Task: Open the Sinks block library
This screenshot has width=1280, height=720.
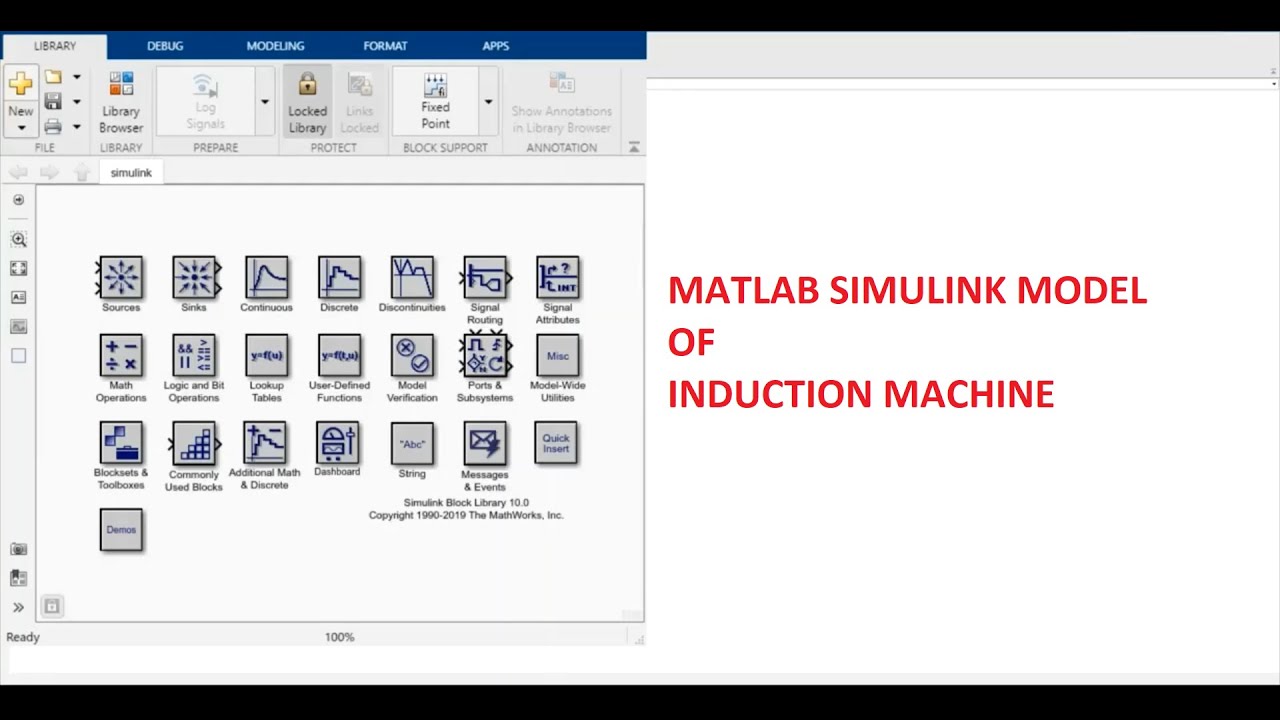Action: point(194,278)
